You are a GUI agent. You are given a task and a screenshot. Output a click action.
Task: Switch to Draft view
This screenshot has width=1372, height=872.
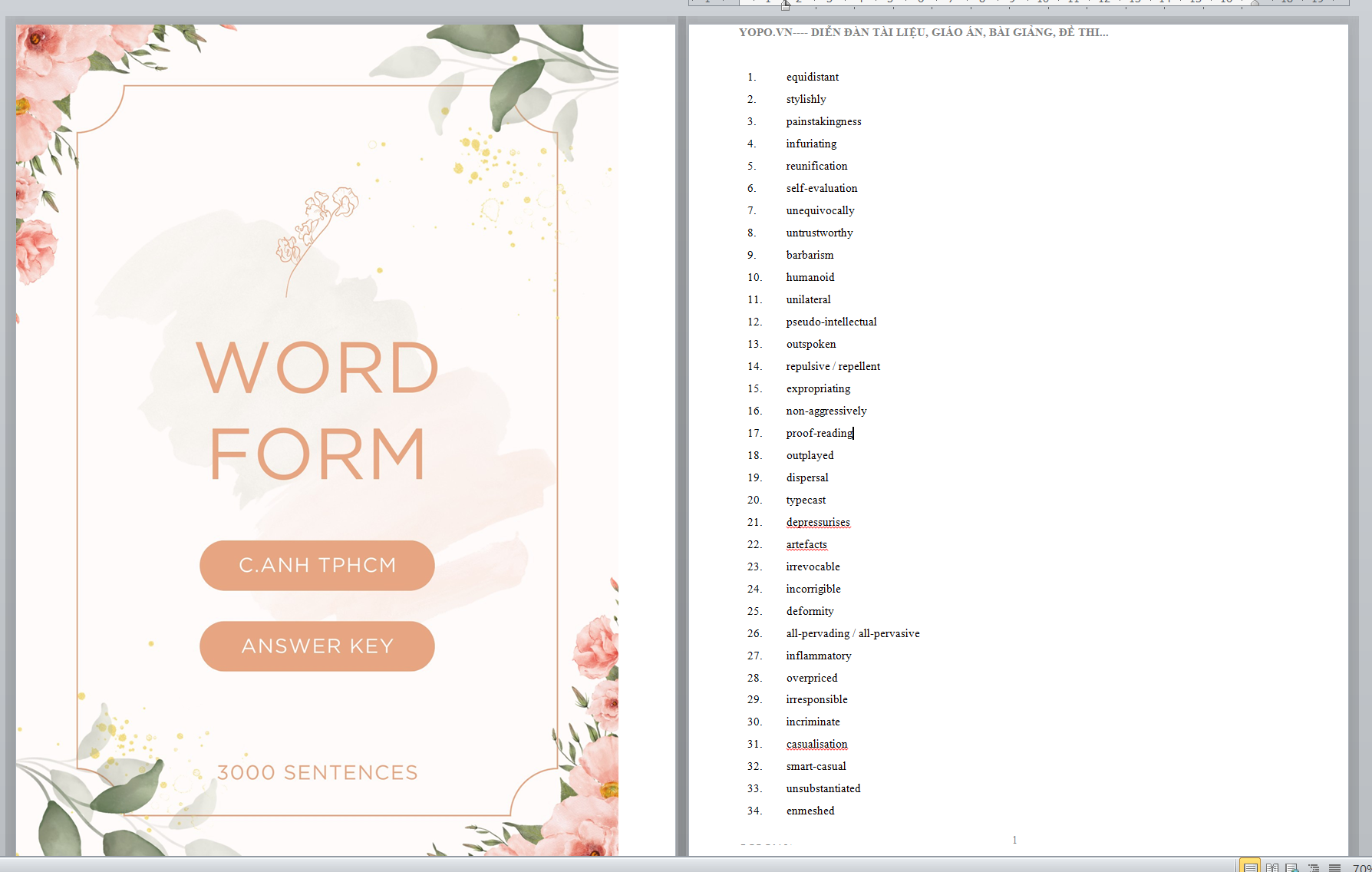[x=1334, y=867]
